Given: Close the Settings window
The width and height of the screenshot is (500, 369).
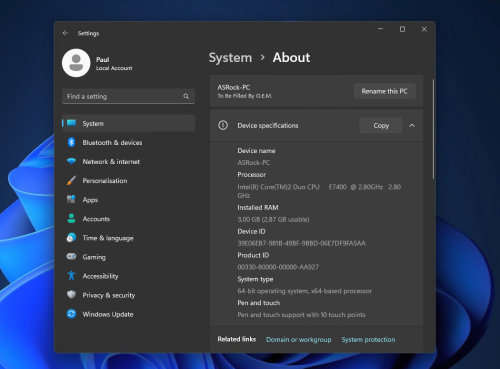Looking at the screenshot, I should (x=424, y=29).
